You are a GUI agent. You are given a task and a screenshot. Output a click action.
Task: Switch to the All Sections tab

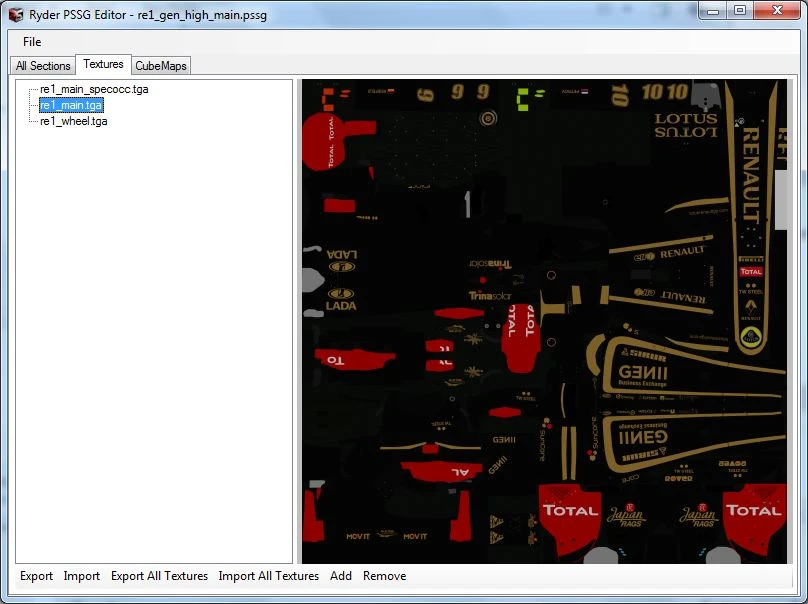(x=42, y=65)
